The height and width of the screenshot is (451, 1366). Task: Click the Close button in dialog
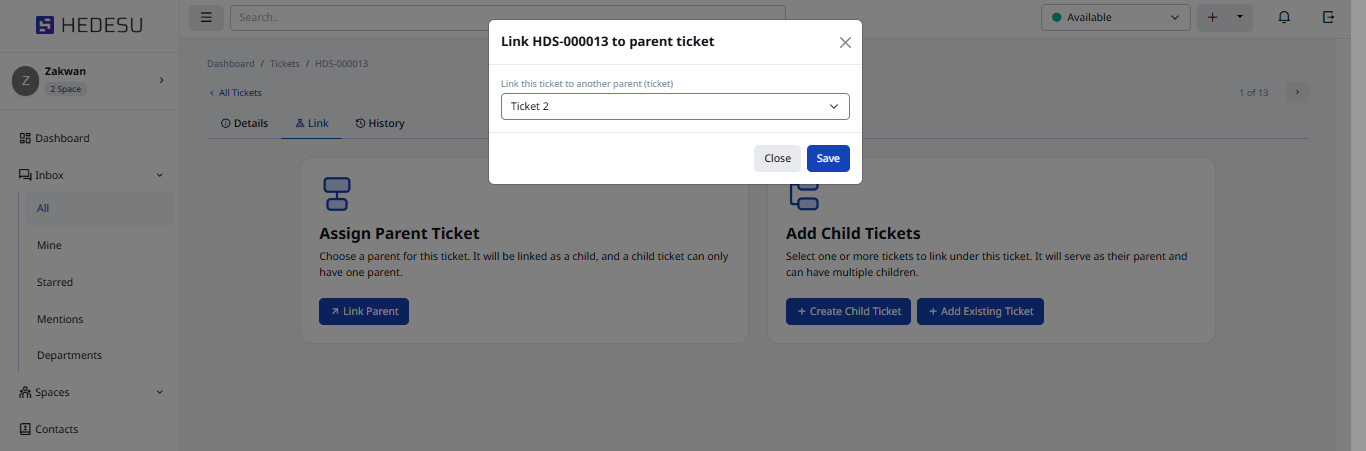tap(777, 158)
